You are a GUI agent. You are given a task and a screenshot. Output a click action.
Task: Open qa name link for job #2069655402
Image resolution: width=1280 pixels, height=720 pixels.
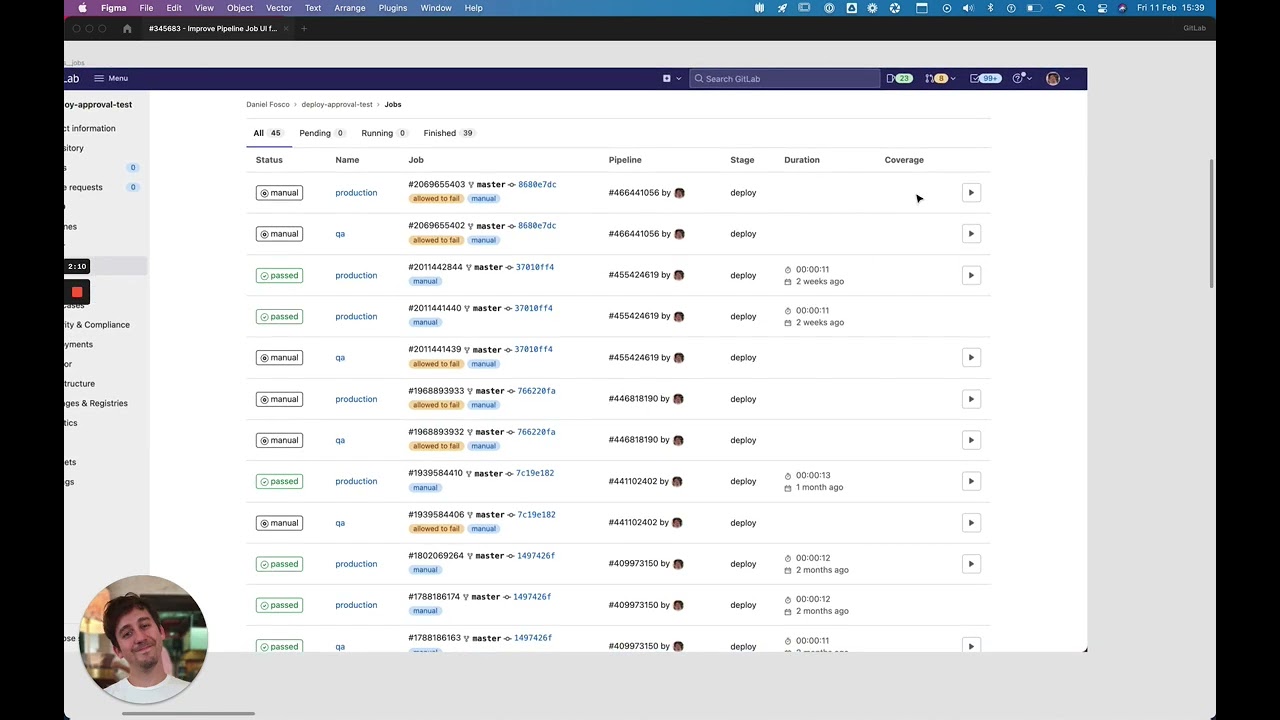(340, 234)
